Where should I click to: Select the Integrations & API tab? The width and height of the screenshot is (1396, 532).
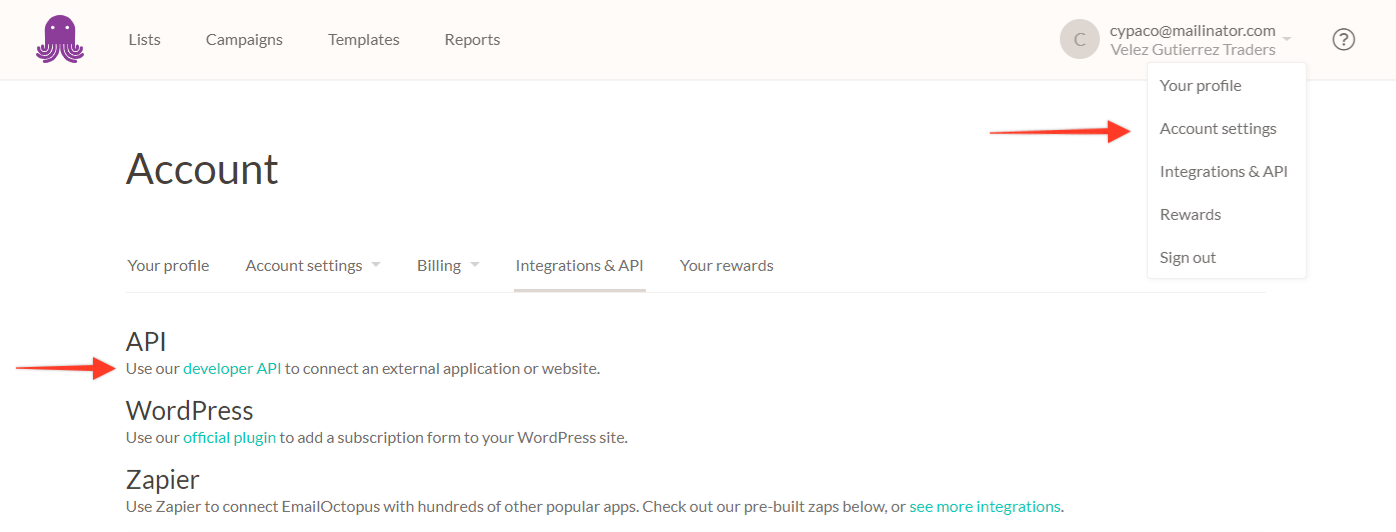580,266
